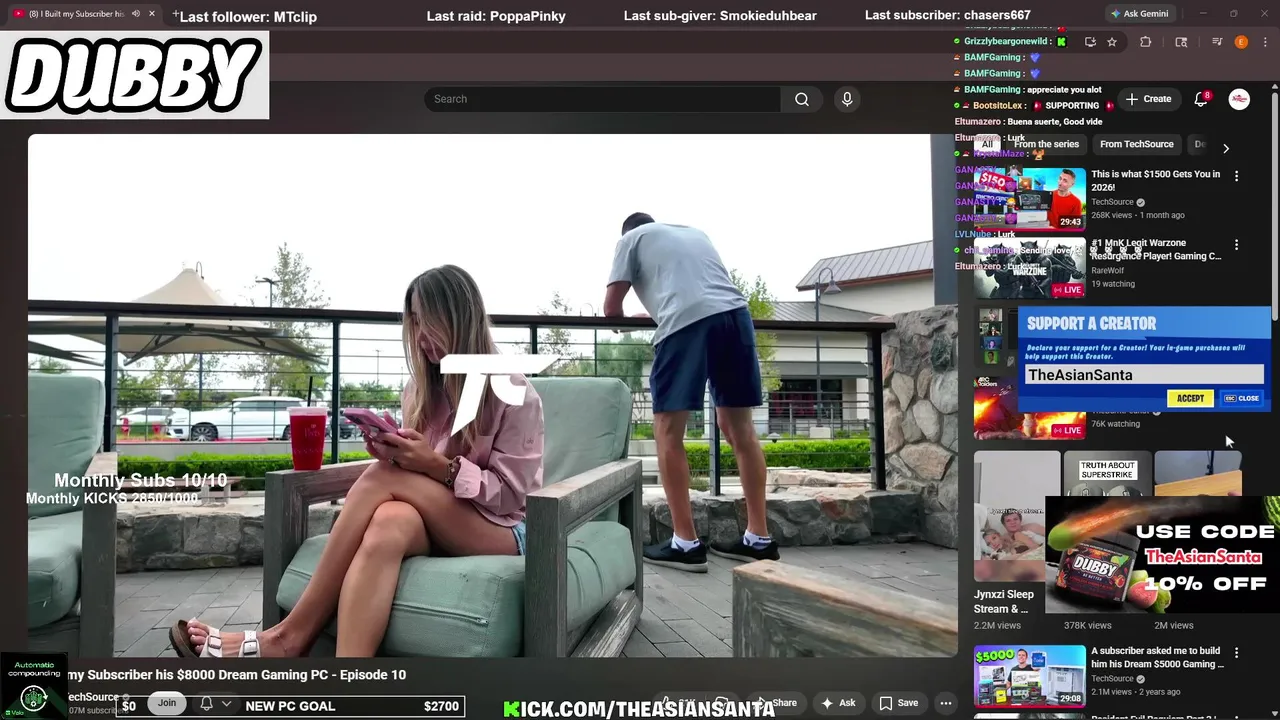Save the video with the Save button
This screenshot has height=720, width=1280.
click(x=898, y=703)
